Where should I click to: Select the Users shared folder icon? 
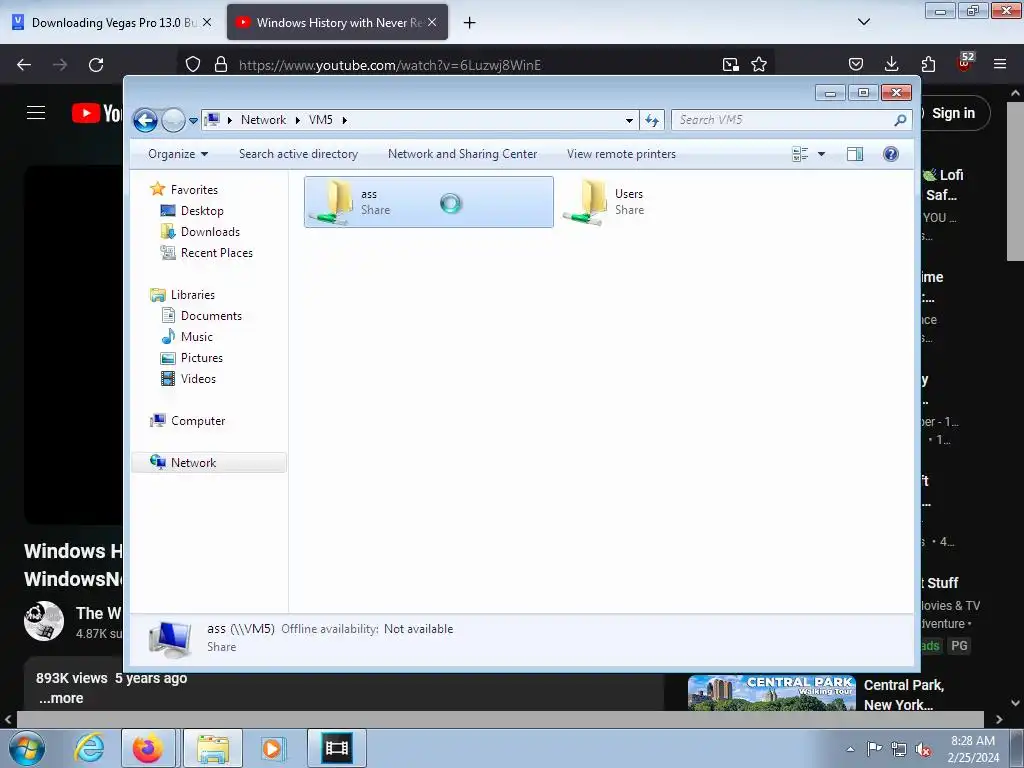tap(586, 202)
